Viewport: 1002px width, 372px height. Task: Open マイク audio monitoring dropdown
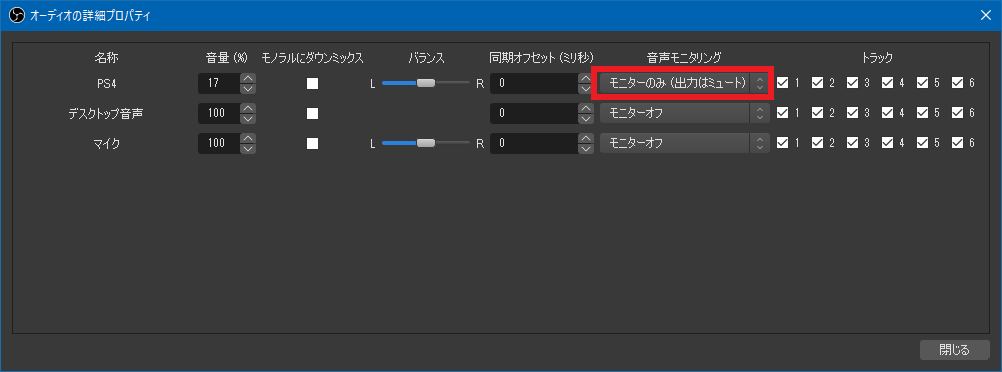(x=683, y=143)
